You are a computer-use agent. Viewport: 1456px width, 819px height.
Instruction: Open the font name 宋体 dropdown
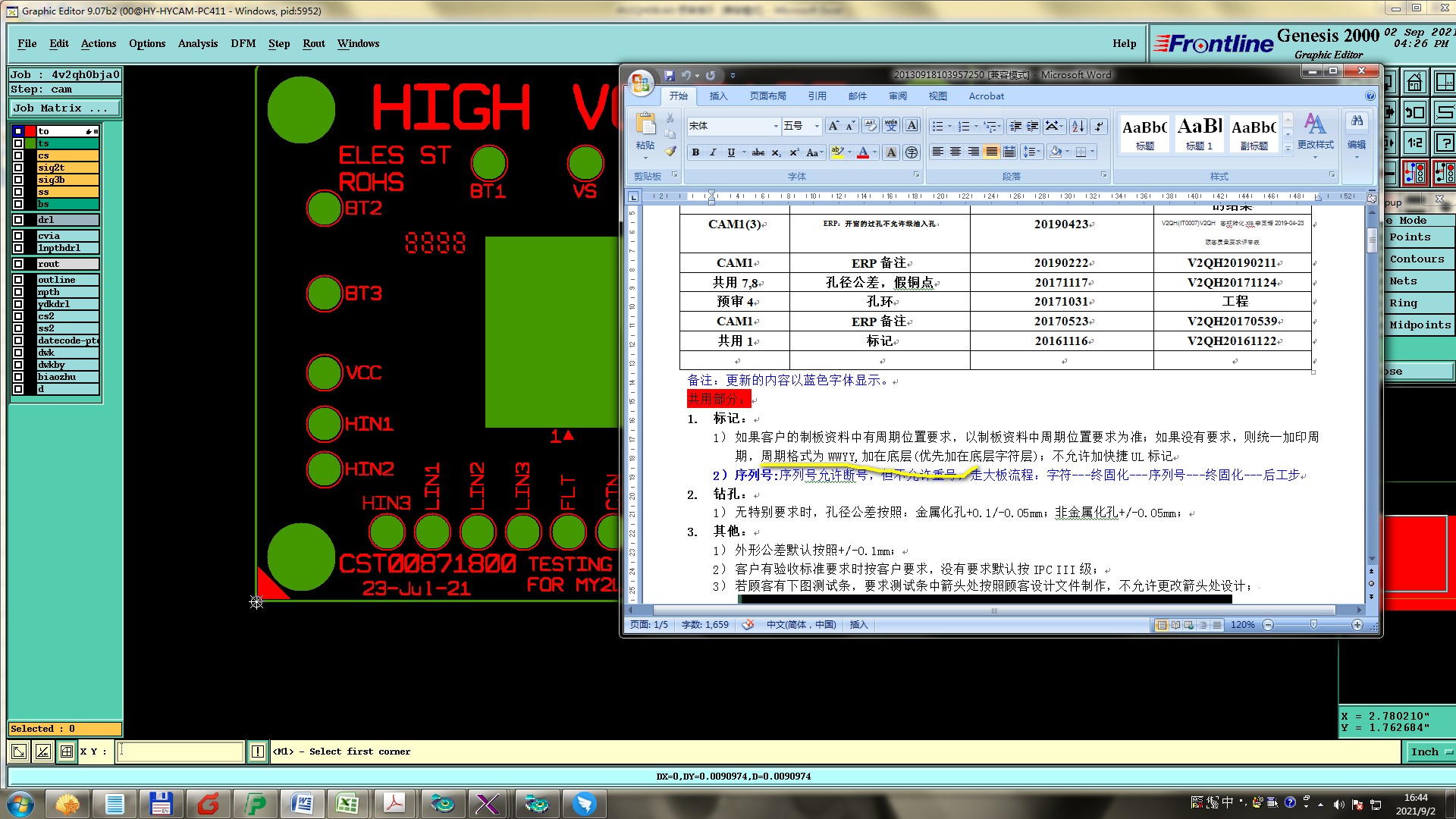point(776,127)
